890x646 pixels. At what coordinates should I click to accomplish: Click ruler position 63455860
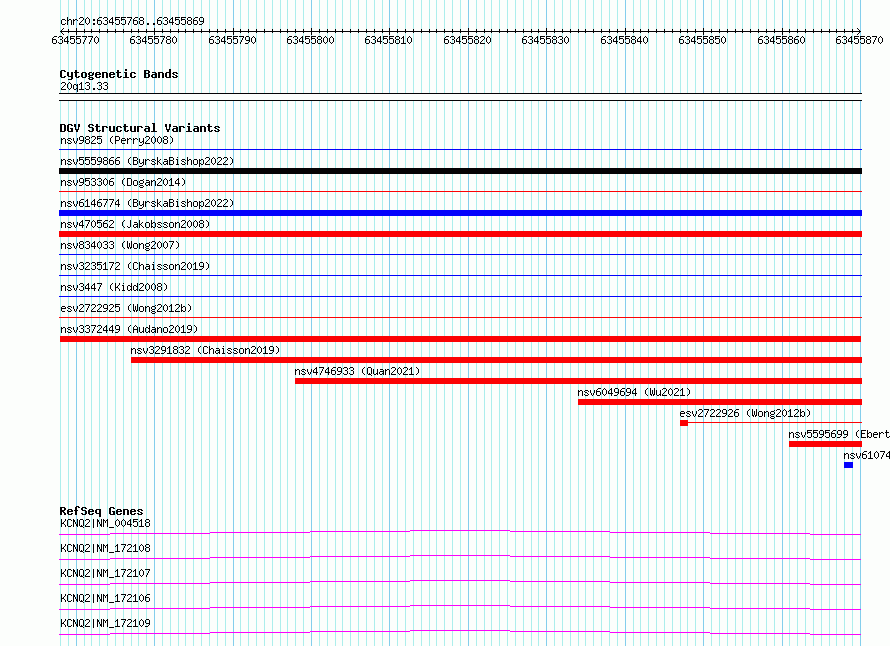pyautogui.click(x=781, y=40)
